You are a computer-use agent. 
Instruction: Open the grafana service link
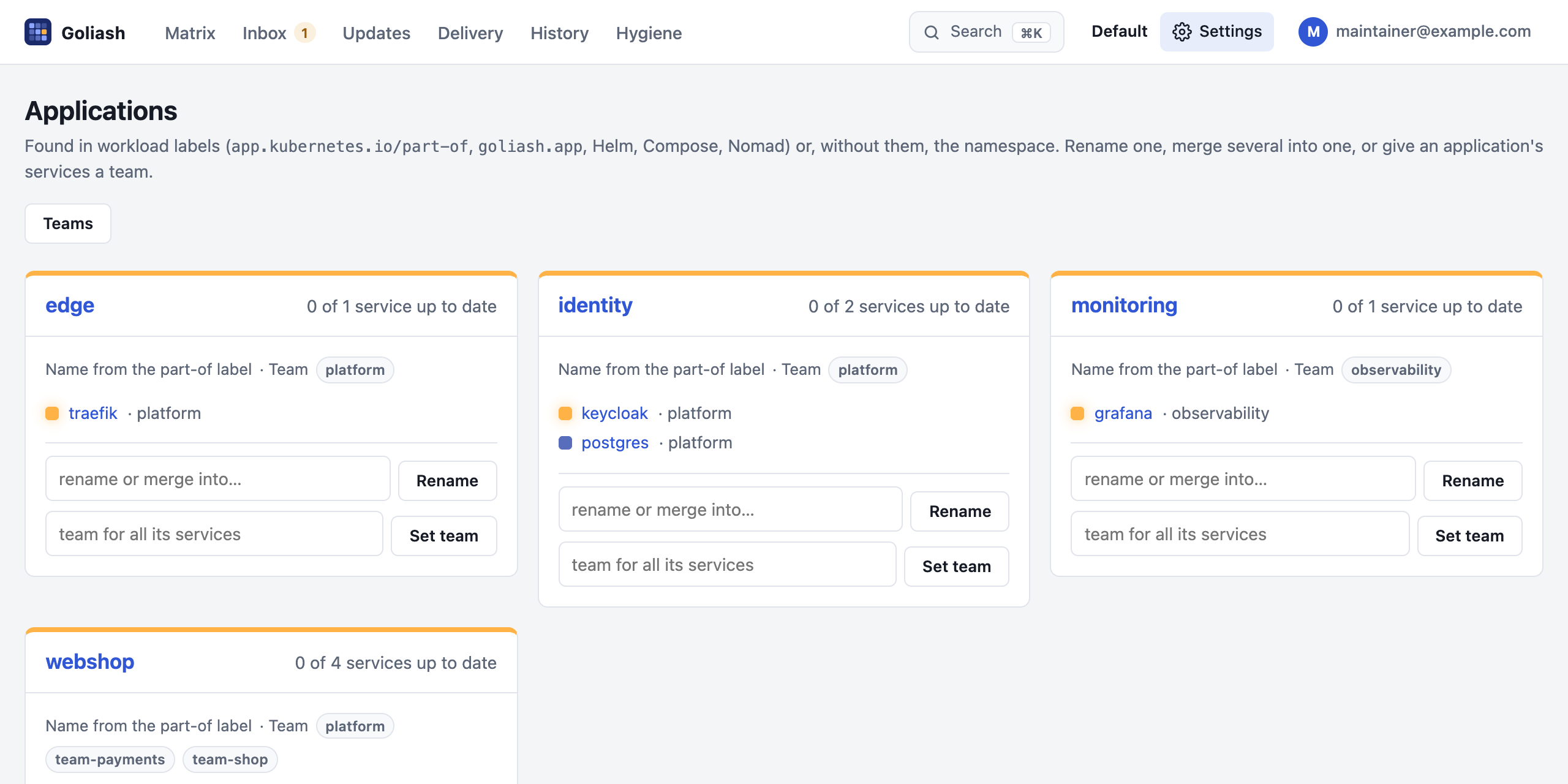[1123, 413]
